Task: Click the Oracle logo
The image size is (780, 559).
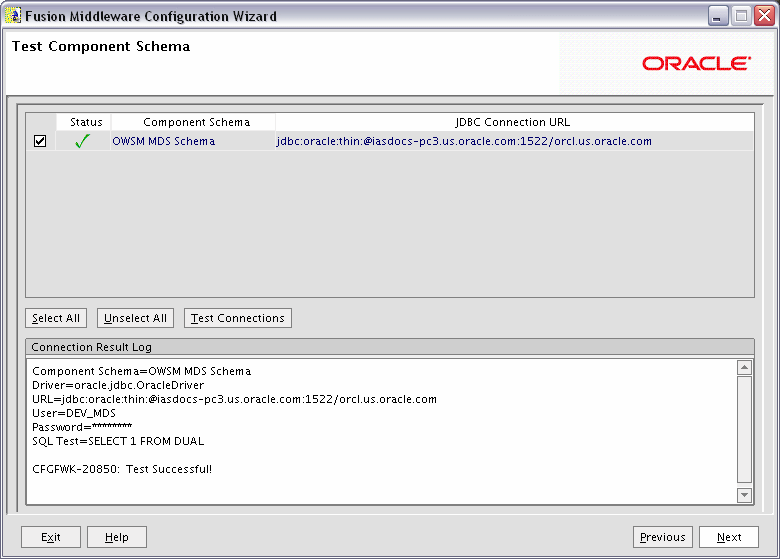Action: (x=696, y=64)
